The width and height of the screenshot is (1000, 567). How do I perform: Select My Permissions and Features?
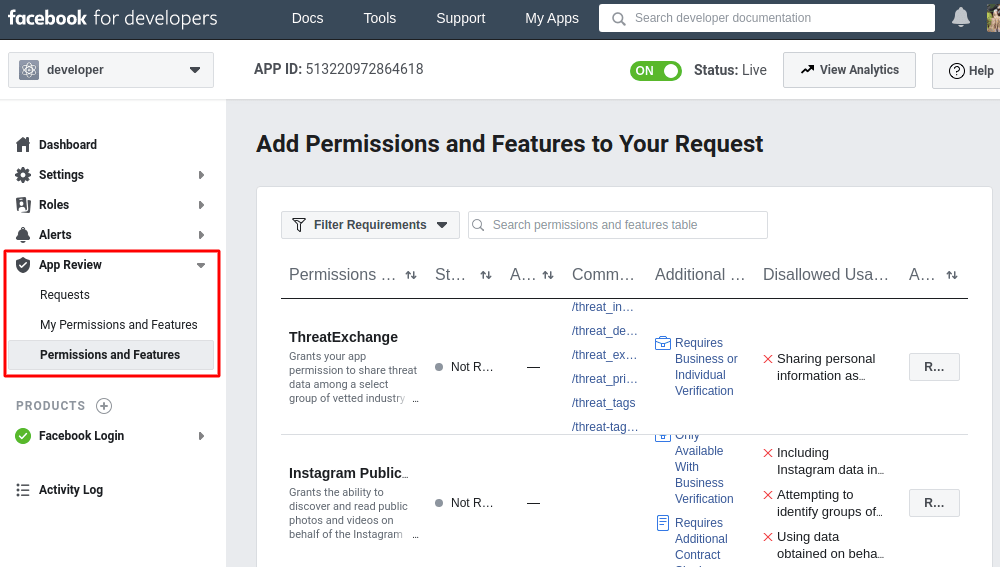(119, 325)
